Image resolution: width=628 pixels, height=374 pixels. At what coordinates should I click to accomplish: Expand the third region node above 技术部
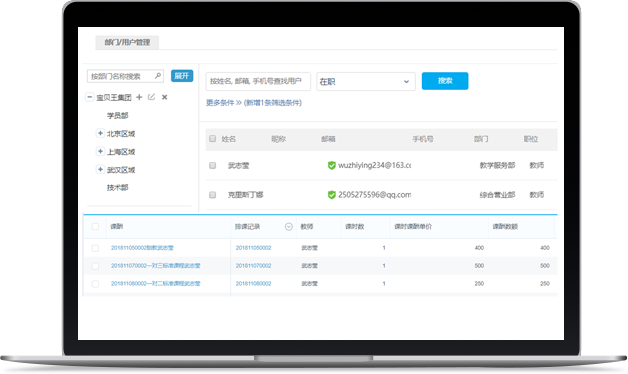pos(100,169)
